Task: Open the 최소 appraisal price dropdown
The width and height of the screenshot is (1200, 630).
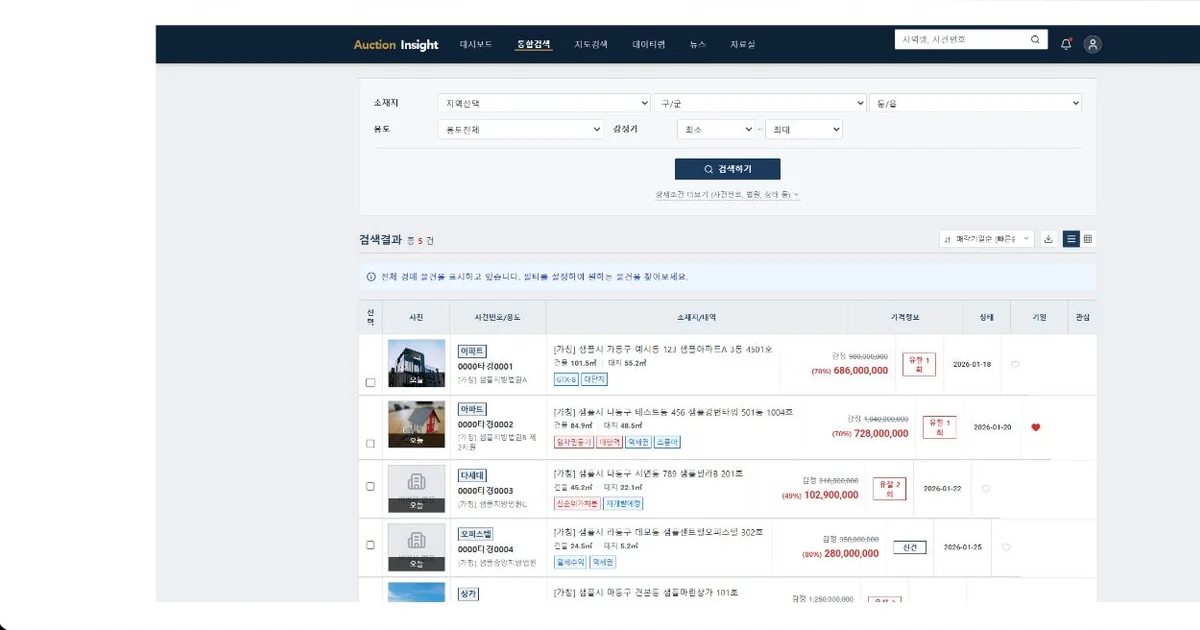Action: click(715, 129)
